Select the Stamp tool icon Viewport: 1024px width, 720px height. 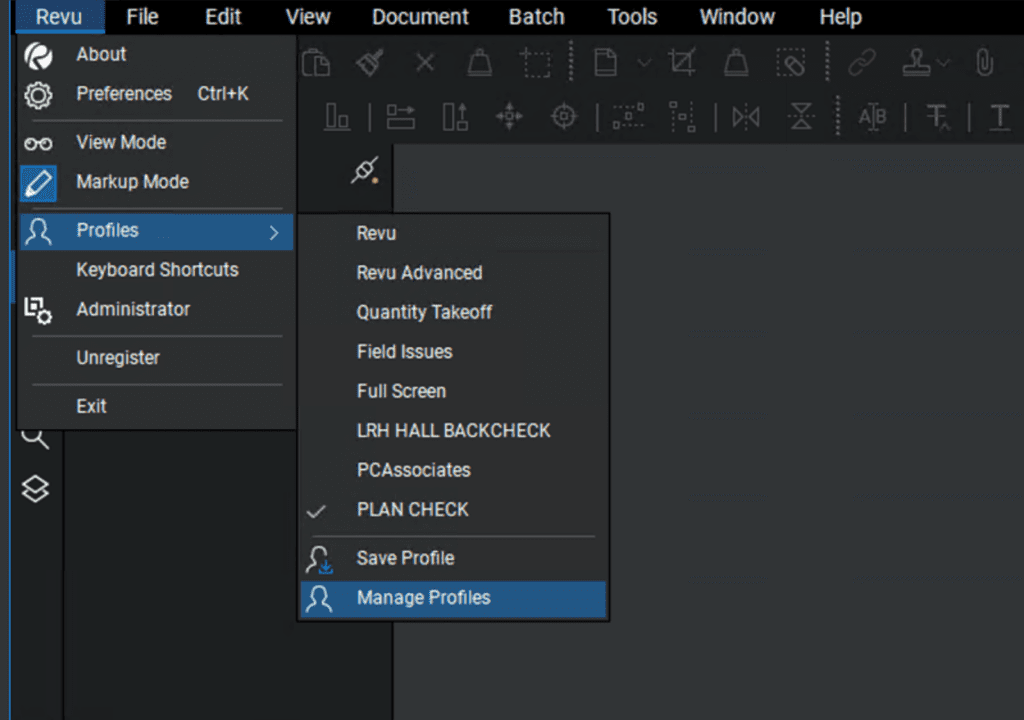[917, 63]
